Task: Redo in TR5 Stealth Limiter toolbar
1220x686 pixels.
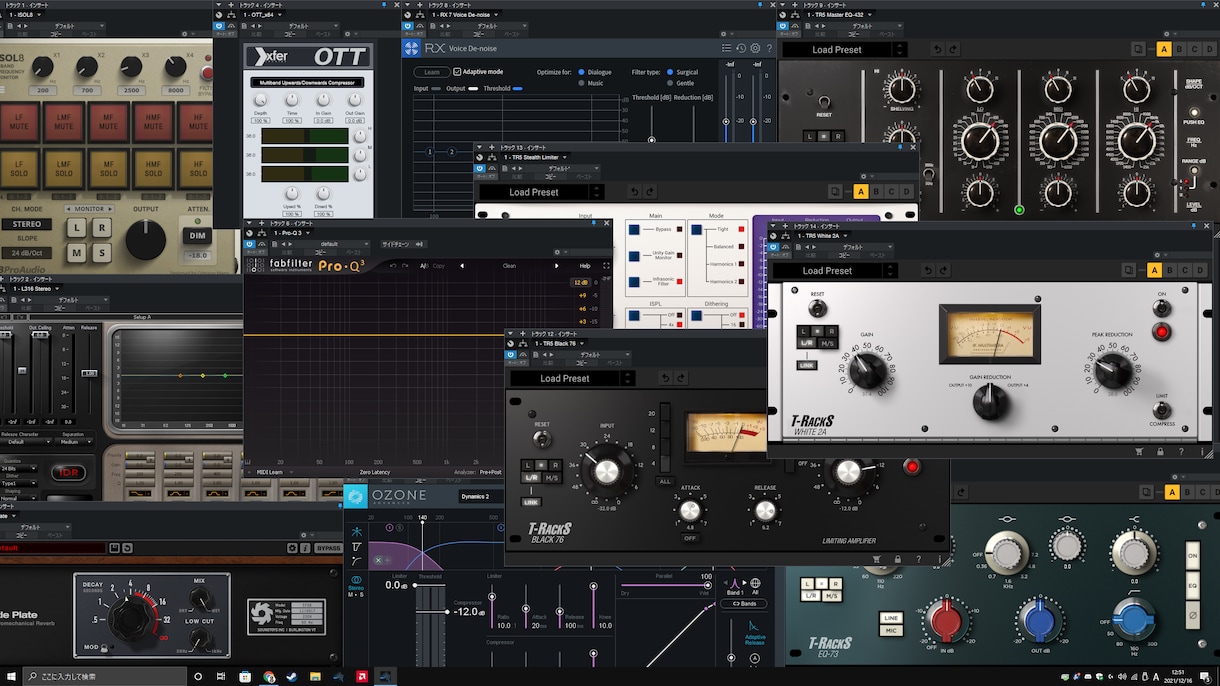Action: point(651,192)
